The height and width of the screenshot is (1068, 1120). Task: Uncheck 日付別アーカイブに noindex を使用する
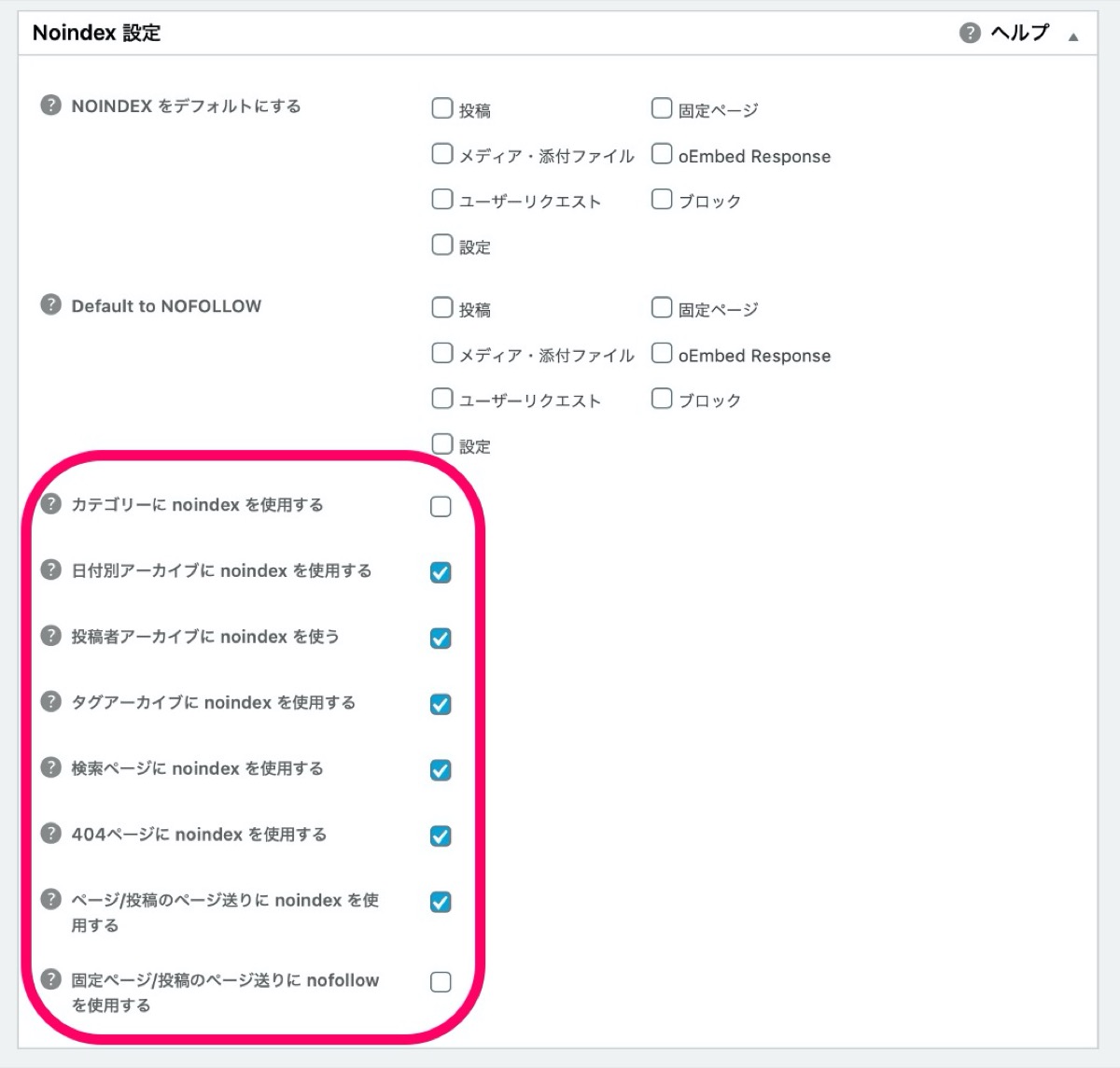click(441, 572)
